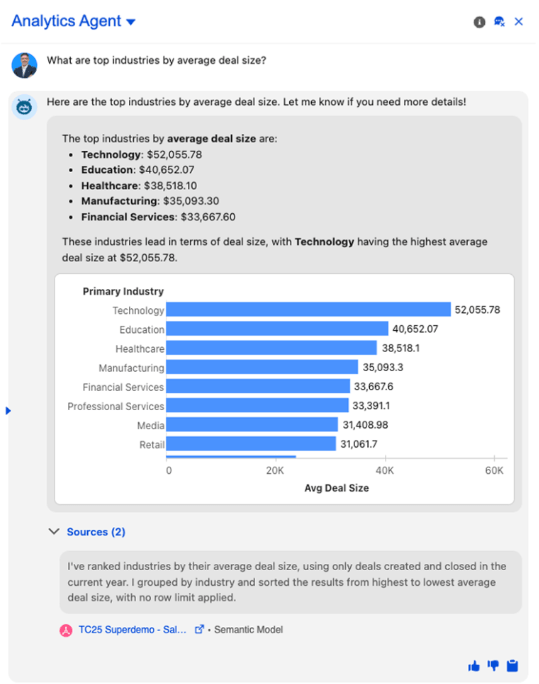Click the Retail axis label
Viewport: 539px width, 684px height.
click(152, 445)
